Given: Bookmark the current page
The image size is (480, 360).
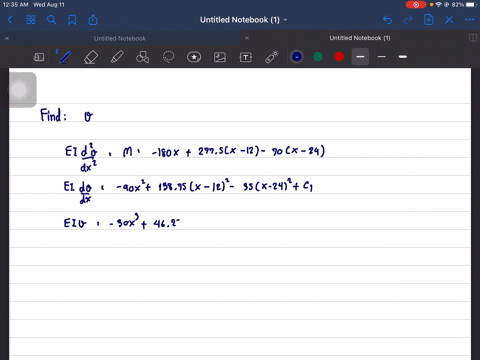Looking at the screenshot, I should [x=72, y=20].
